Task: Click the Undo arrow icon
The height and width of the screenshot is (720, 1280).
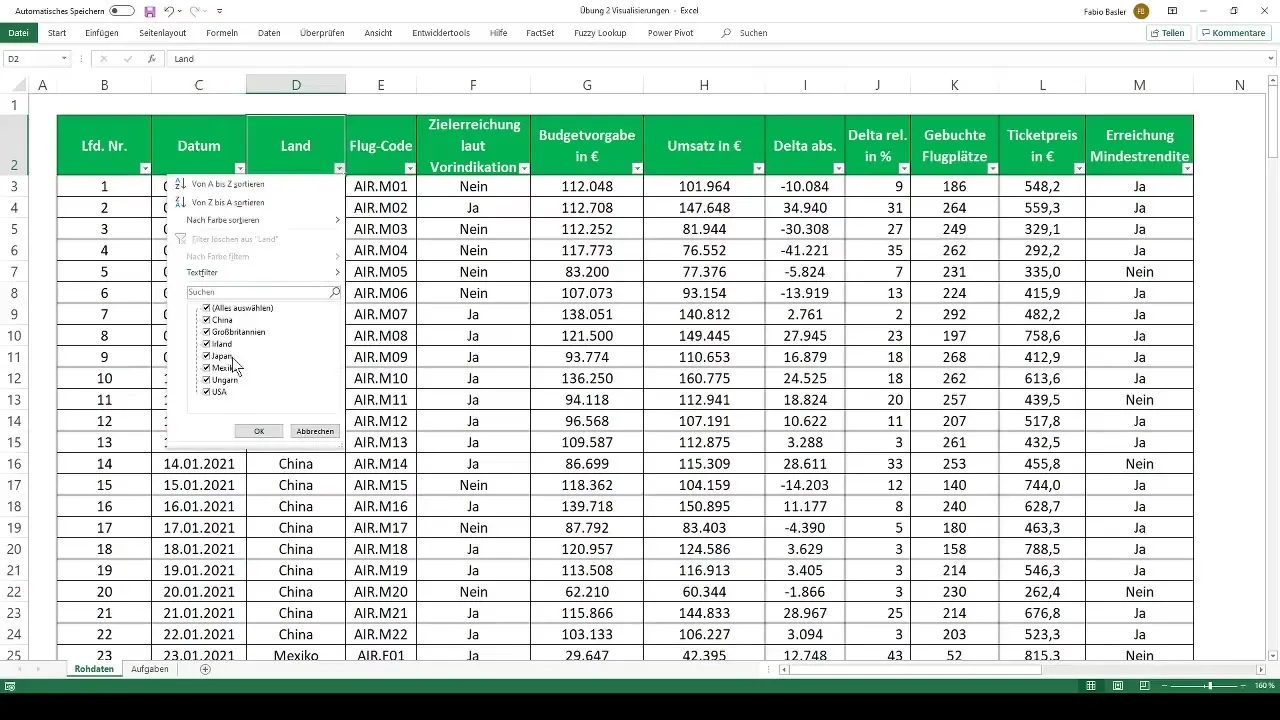Action: tap(169, 11)
